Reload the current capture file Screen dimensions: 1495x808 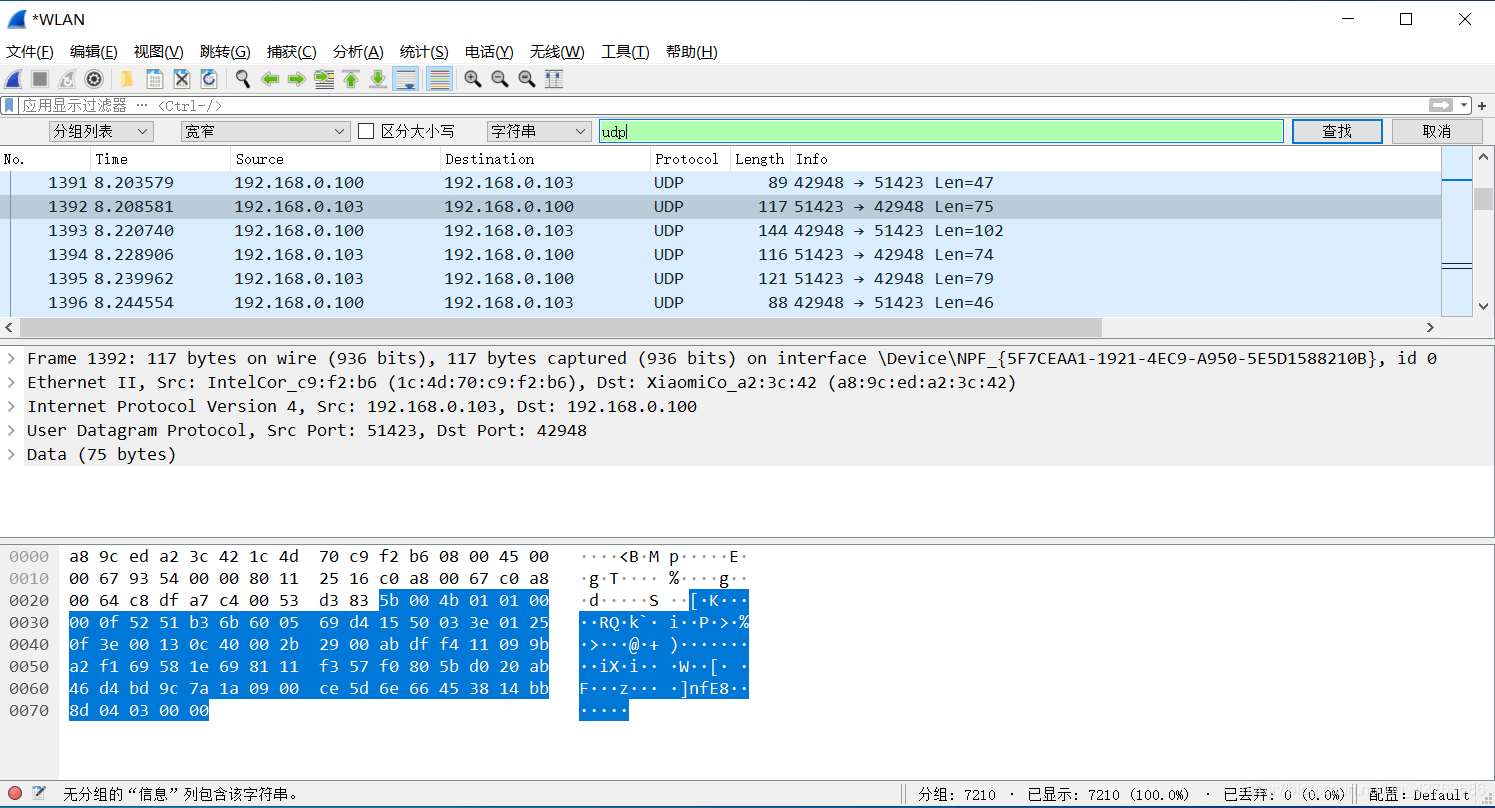coord(209,79)
